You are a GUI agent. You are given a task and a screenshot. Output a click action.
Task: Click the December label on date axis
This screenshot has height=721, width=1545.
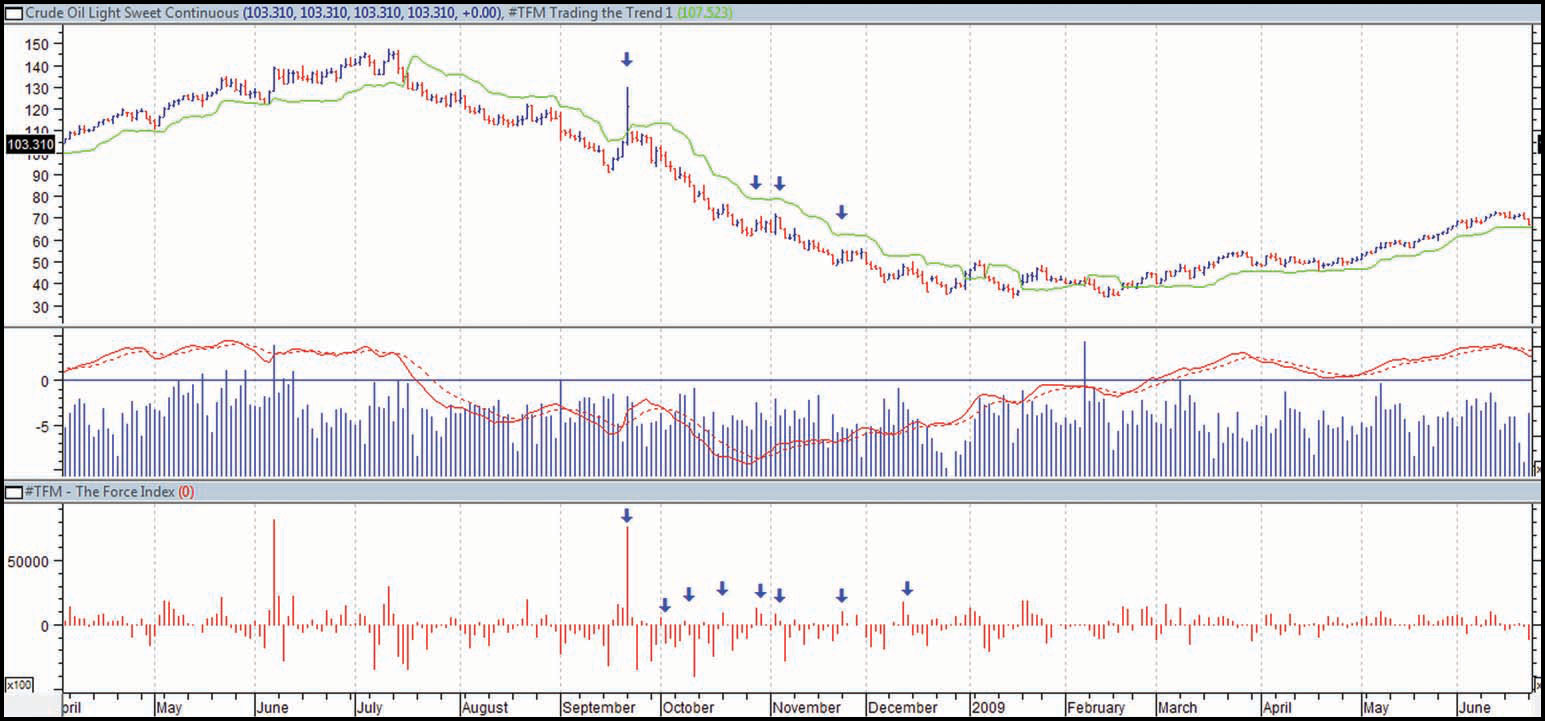pos(903,707)
